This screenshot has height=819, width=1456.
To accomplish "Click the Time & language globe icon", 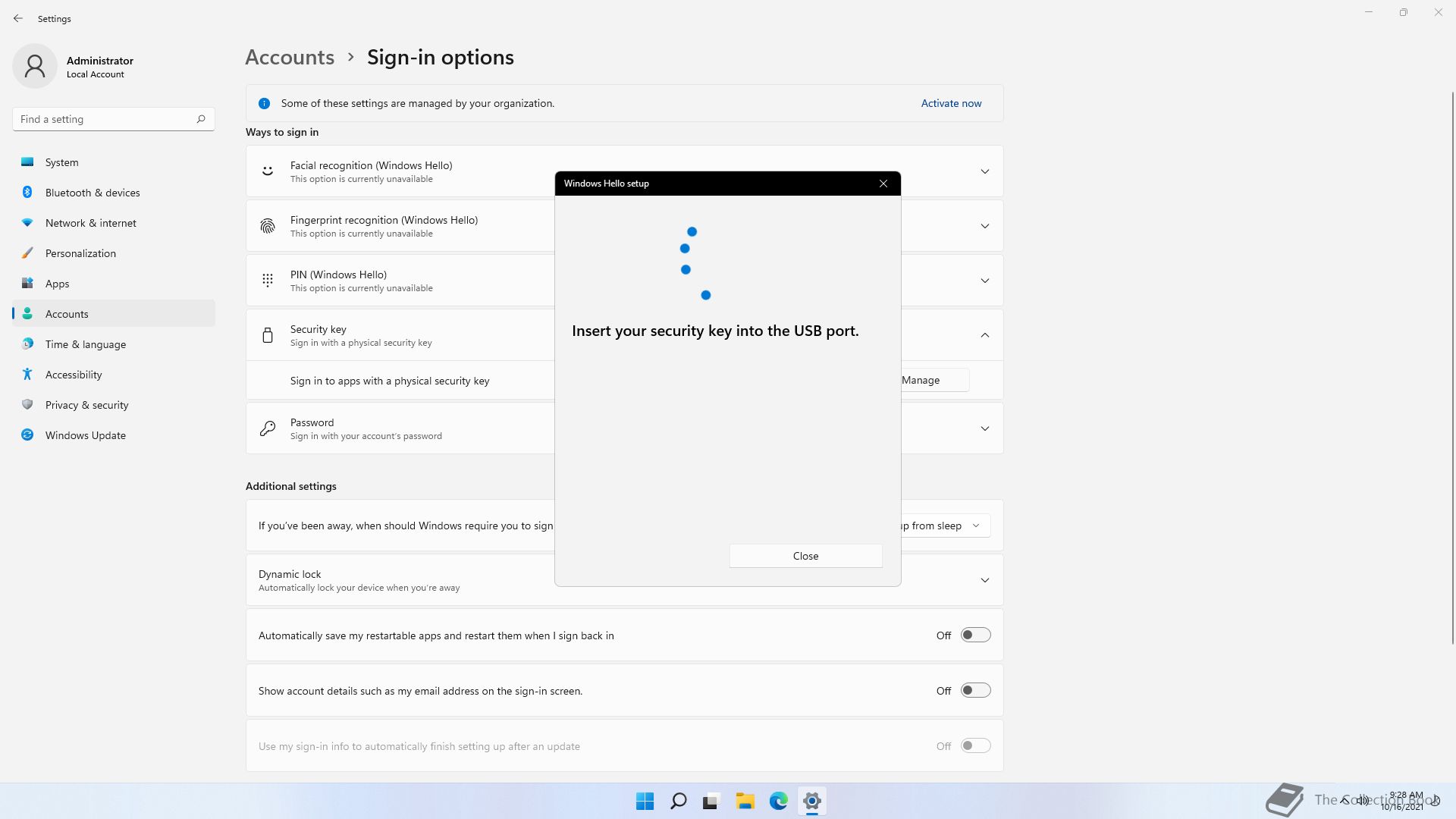I will [27, 344].
